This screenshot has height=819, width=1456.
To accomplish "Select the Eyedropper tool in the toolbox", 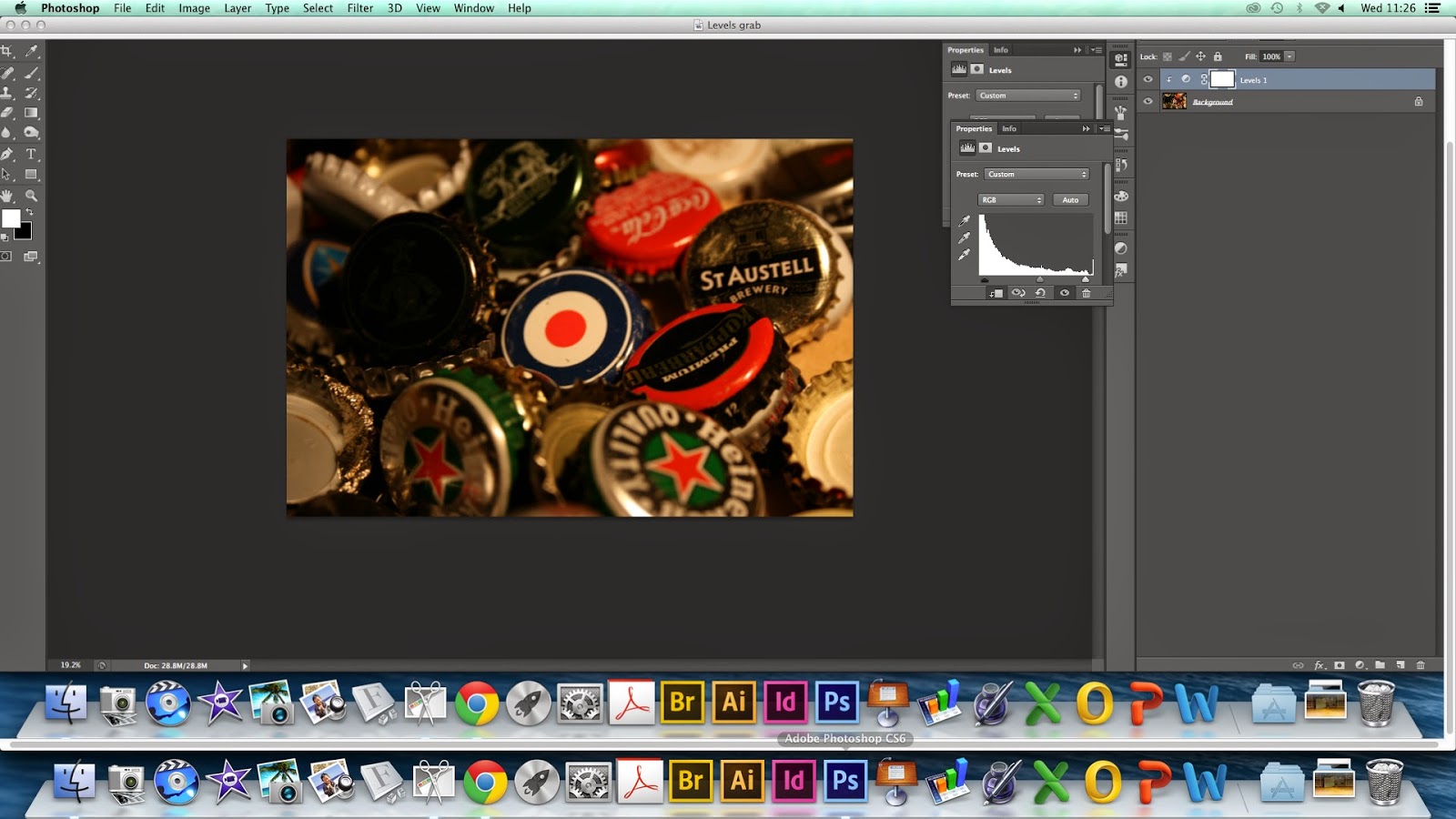I will point(31,51).
